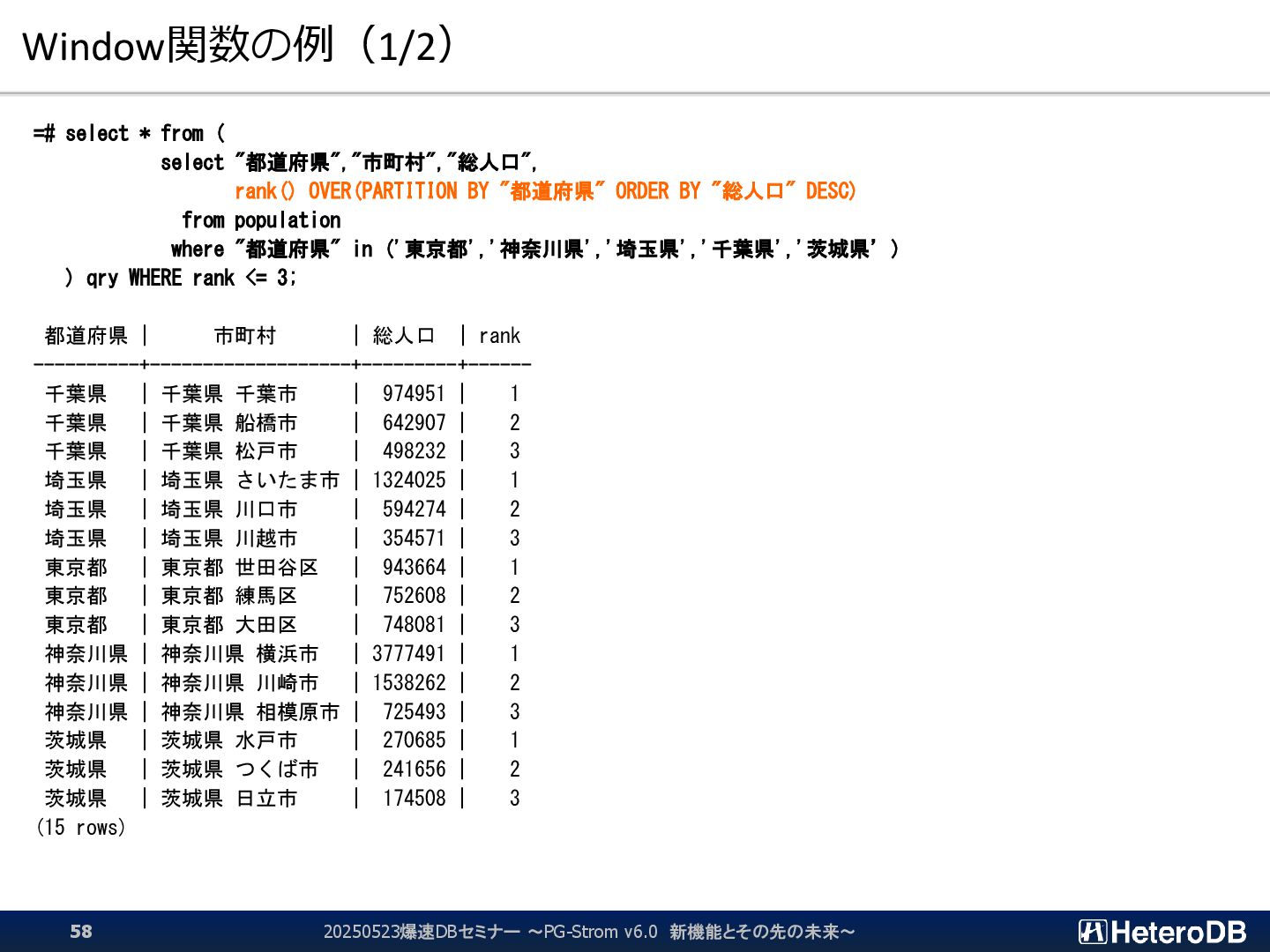Click population value 974951
This screenshot has width=1270, height=952.
point(414,394)
